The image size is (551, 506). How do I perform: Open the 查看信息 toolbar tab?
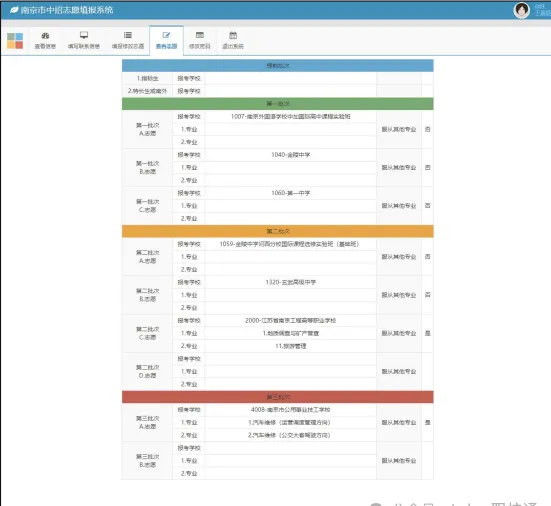click(x=45, y=41)
